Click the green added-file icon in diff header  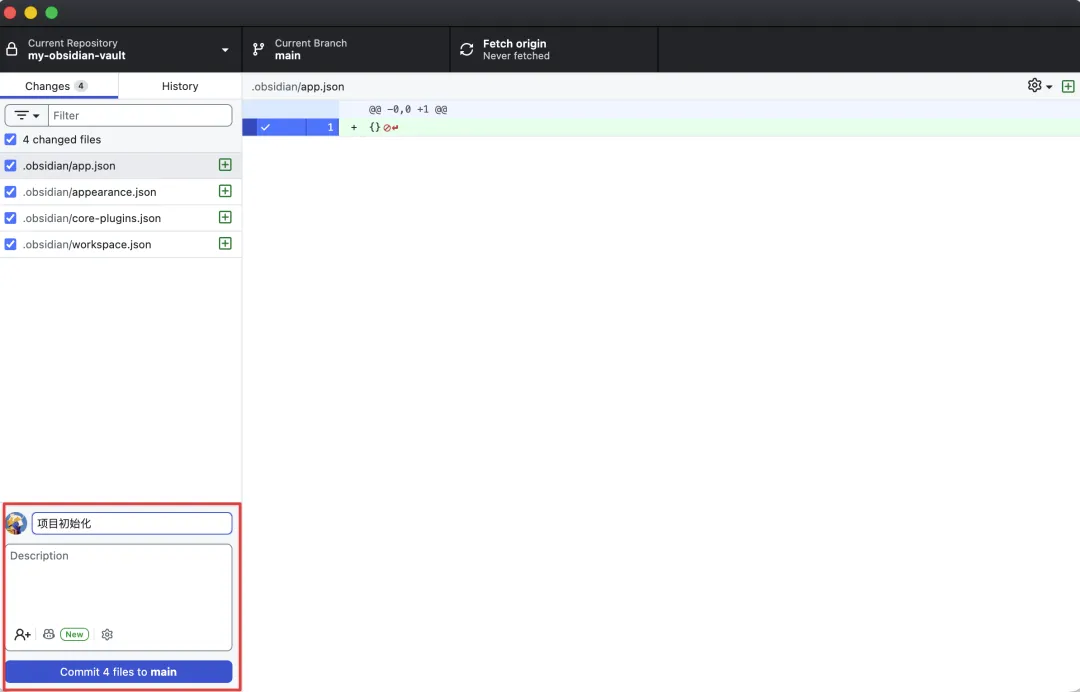point(1068,86)
